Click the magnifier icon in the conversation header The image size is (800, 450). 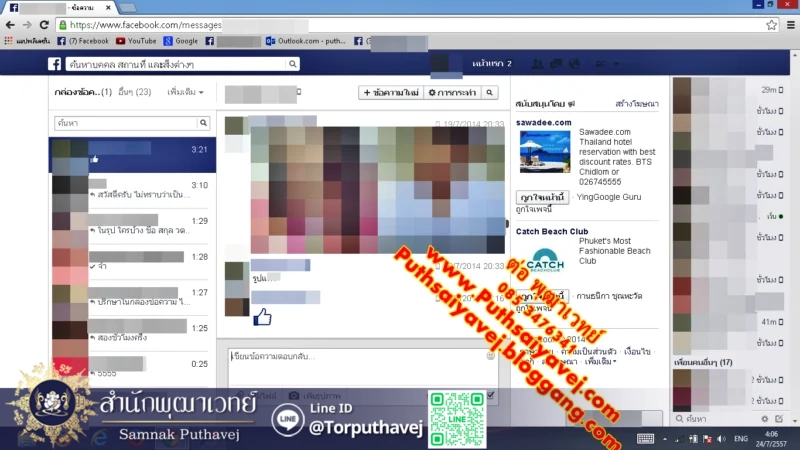click(x=489, y=92)
